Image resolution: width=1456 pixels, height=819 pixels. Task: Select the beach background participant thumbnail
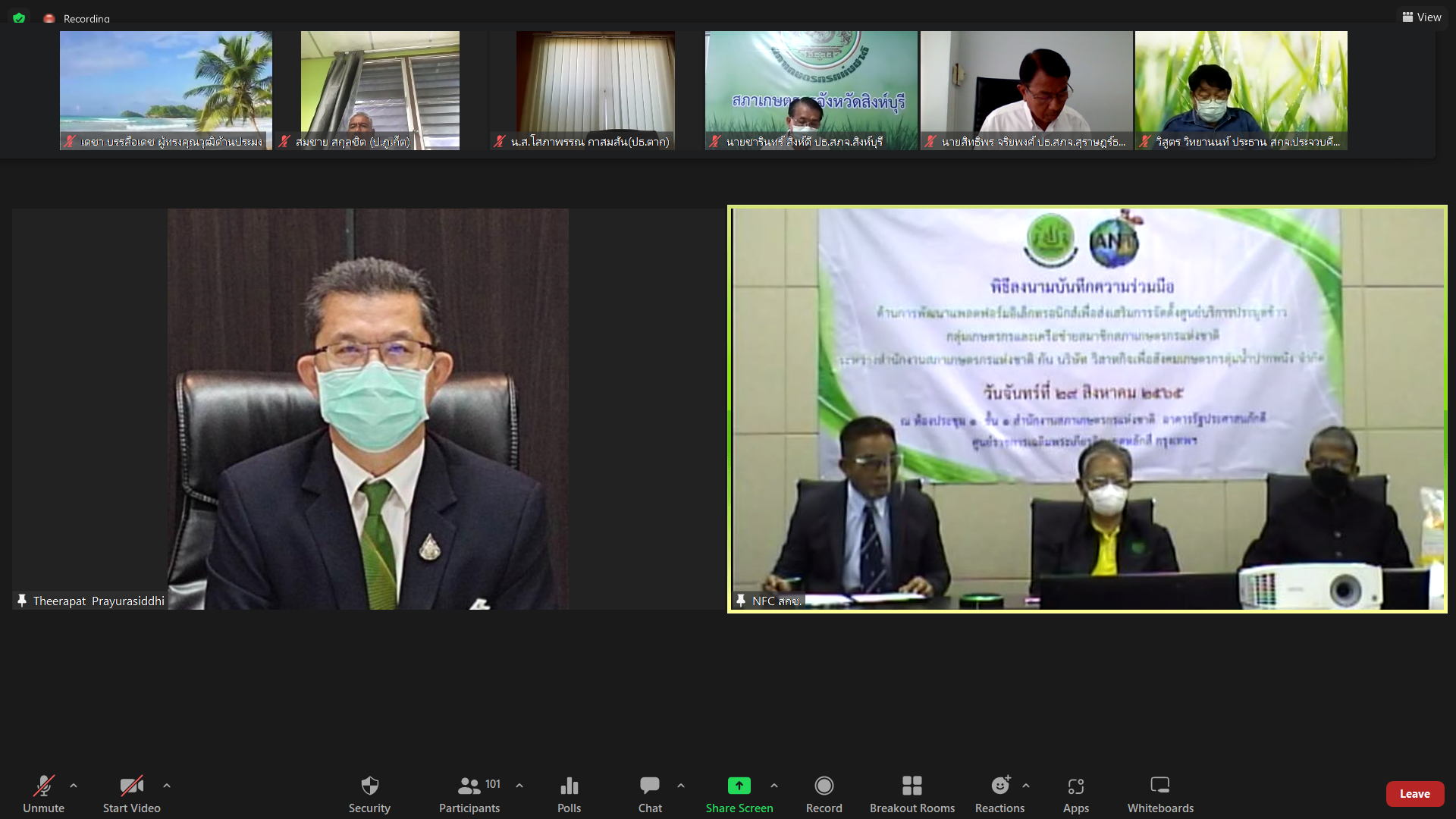click(166, 90)
